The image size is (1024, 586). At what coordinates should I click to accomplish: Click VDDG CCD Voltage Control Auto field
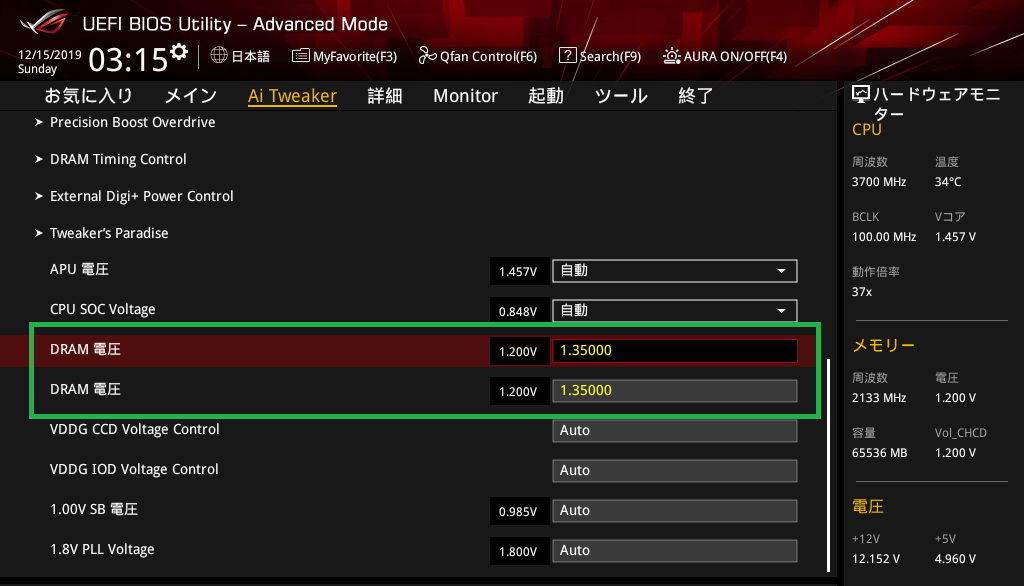(x=675, y=431)
